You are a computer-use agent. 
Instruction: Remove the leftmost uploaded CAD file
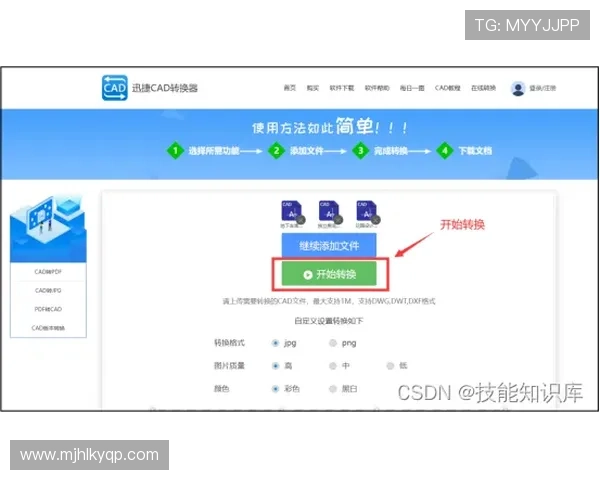click(x=301, y=220)
